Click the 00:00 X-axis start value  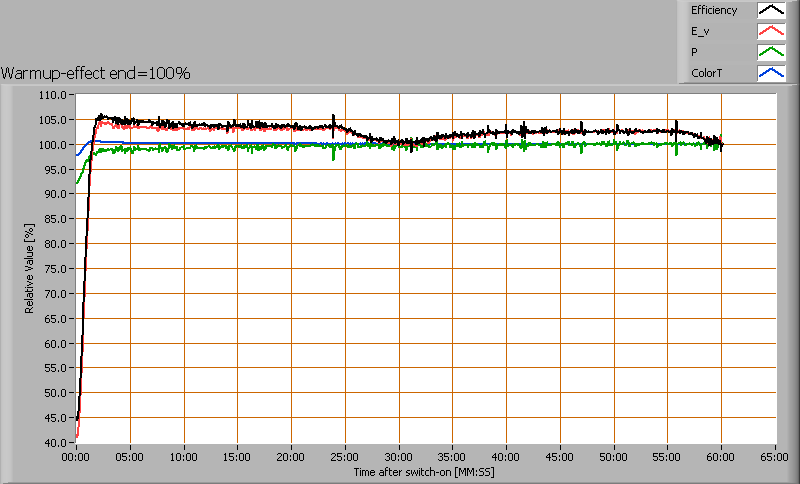76,455
